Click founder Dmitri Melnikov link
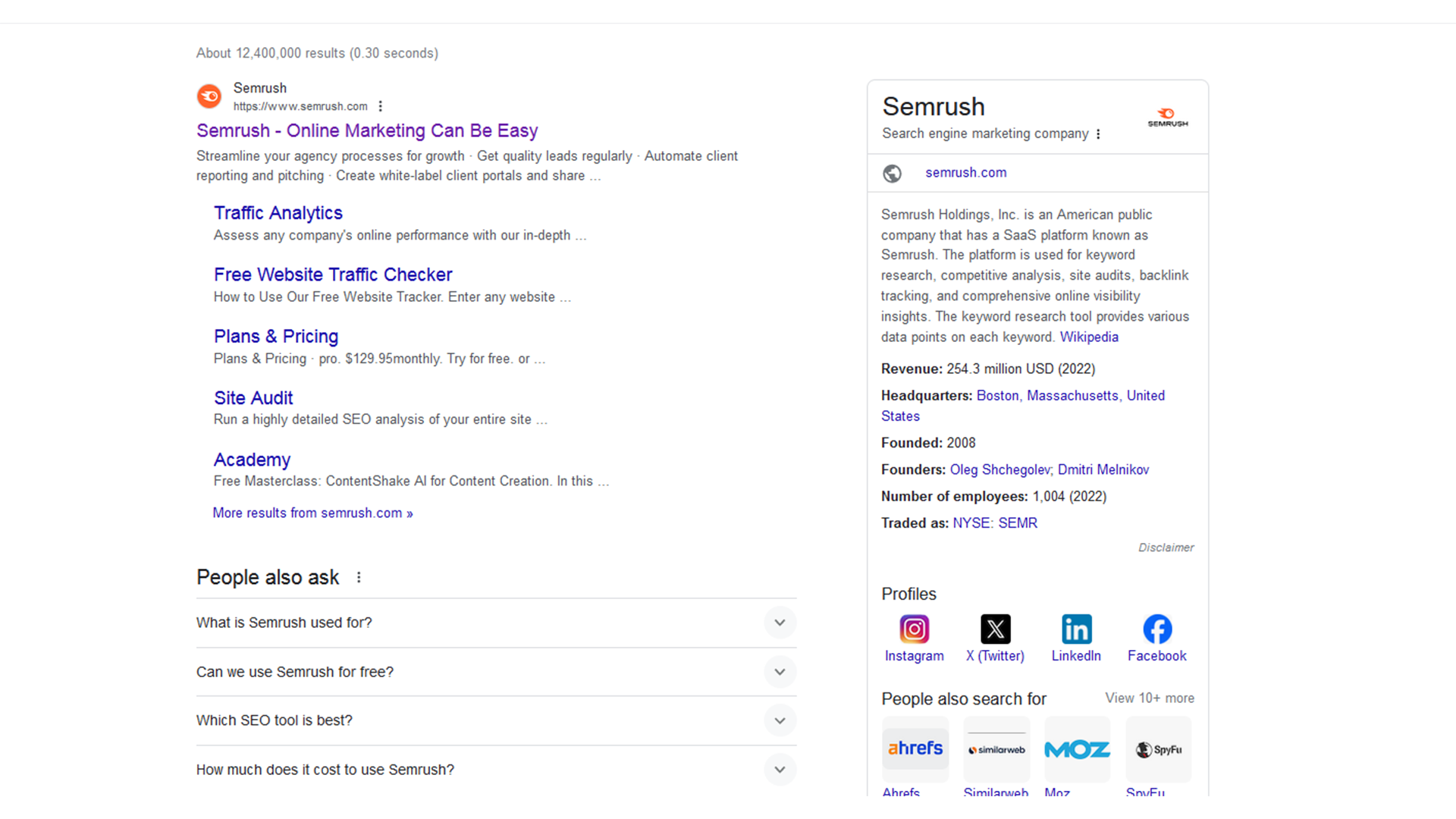The width and height of the screenshot is (1456, 819). point(1103,470)
